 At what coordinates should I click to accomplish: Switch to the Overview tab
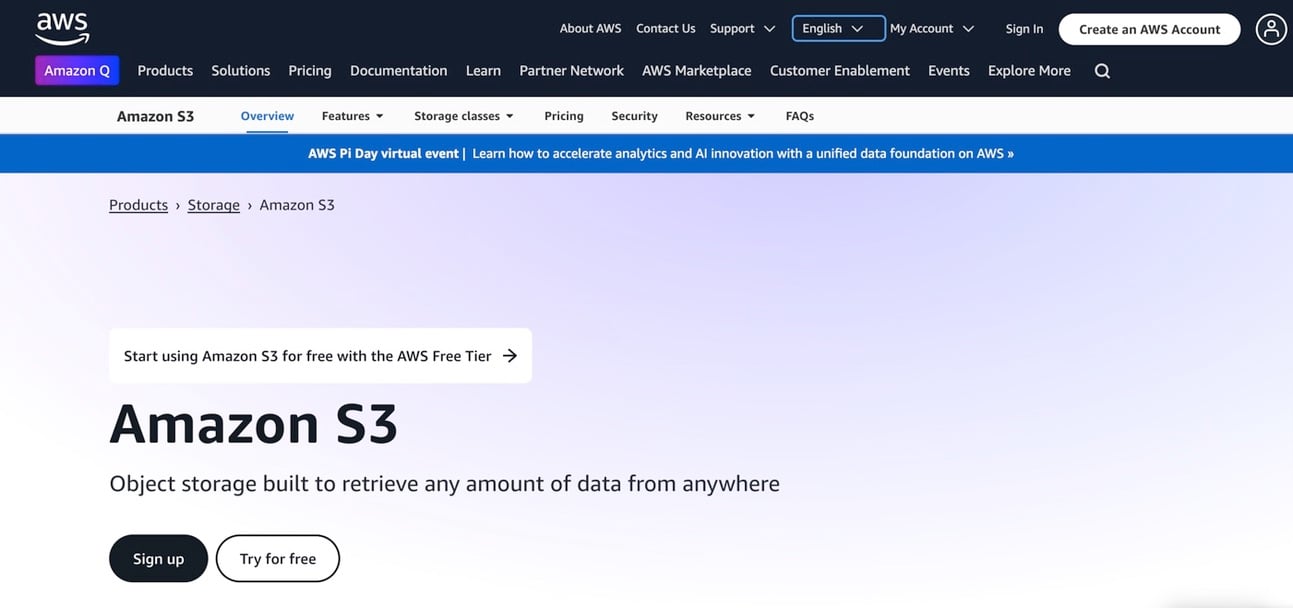pyautogui.click(x=267, y=116)
